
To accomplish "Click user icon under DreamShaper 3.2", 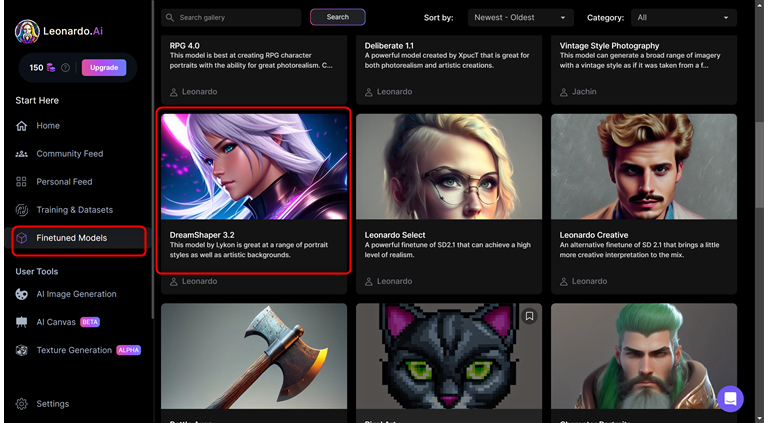I will click(174, 282).
